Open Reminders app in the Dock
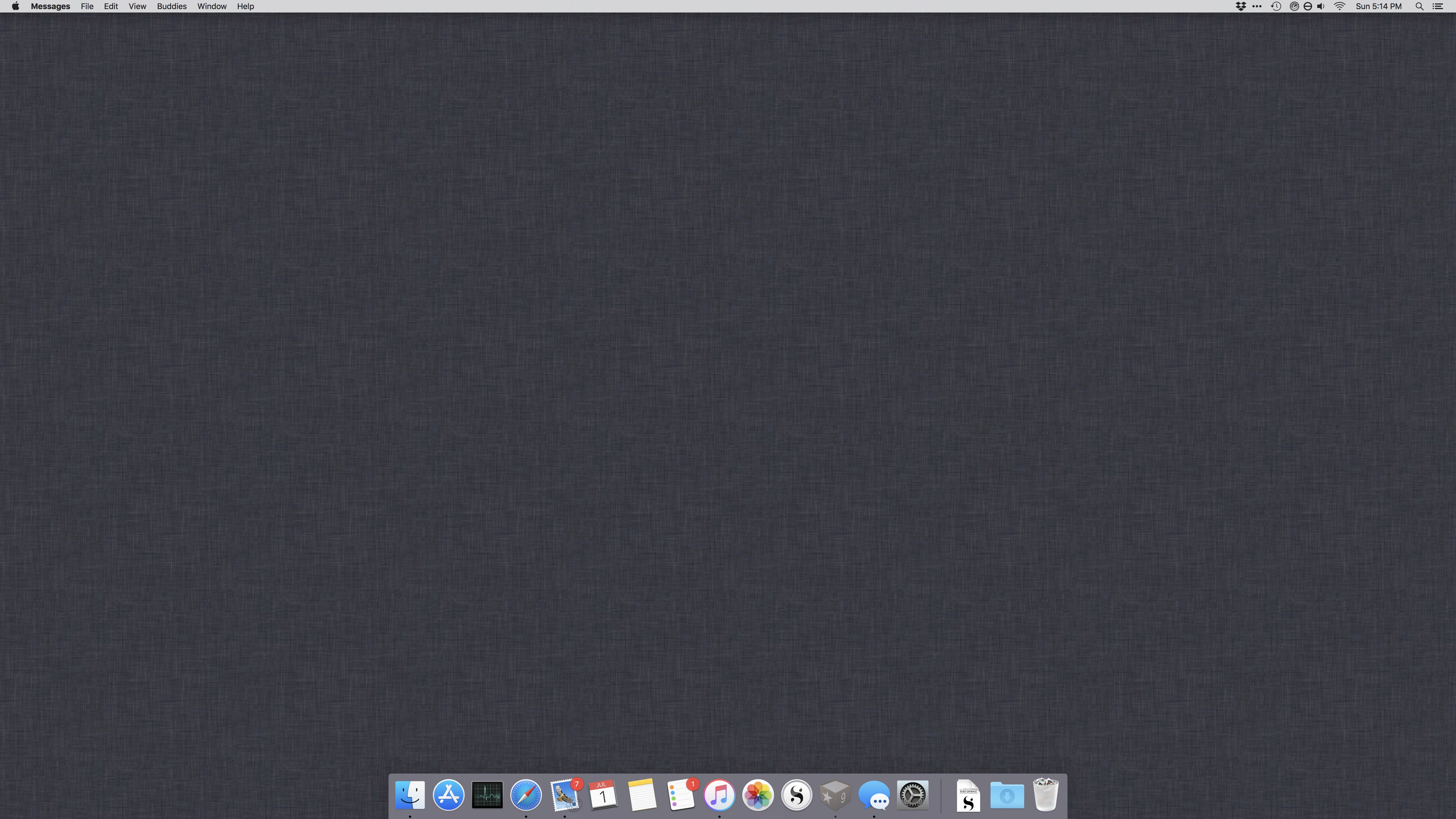Viewport: 1456px width, 819px height. coord(681,795)
